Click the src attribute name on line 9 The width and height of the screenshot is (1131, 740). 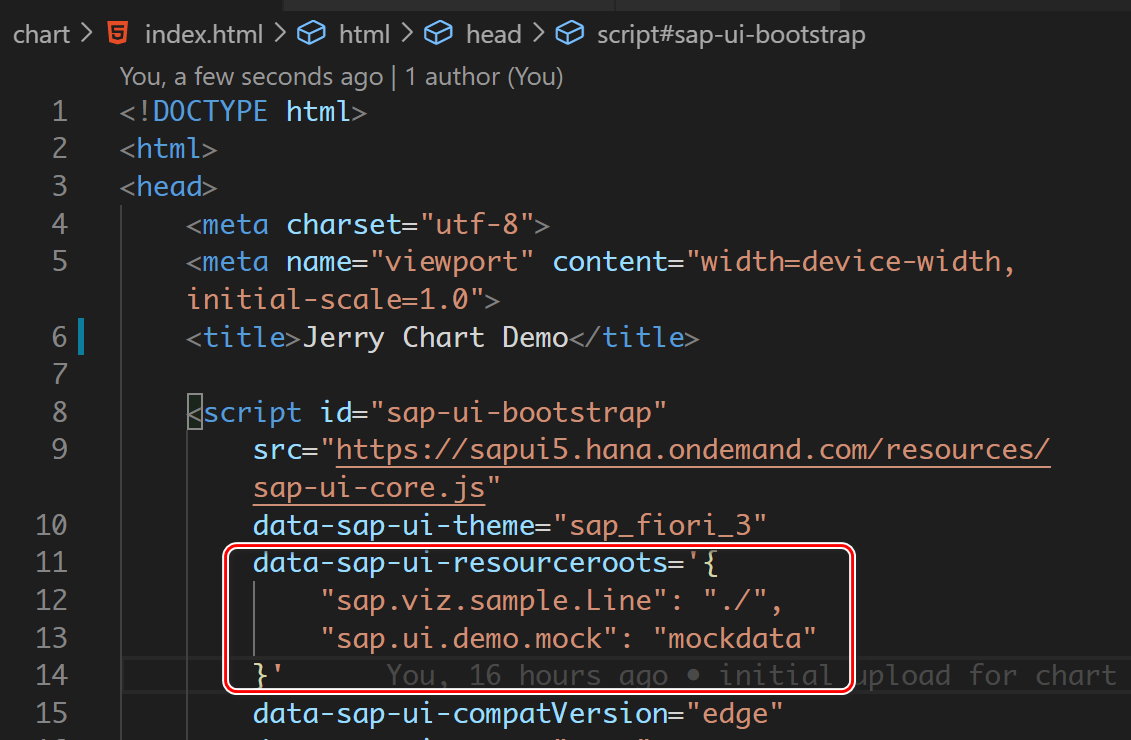click(x=278, y=450)
